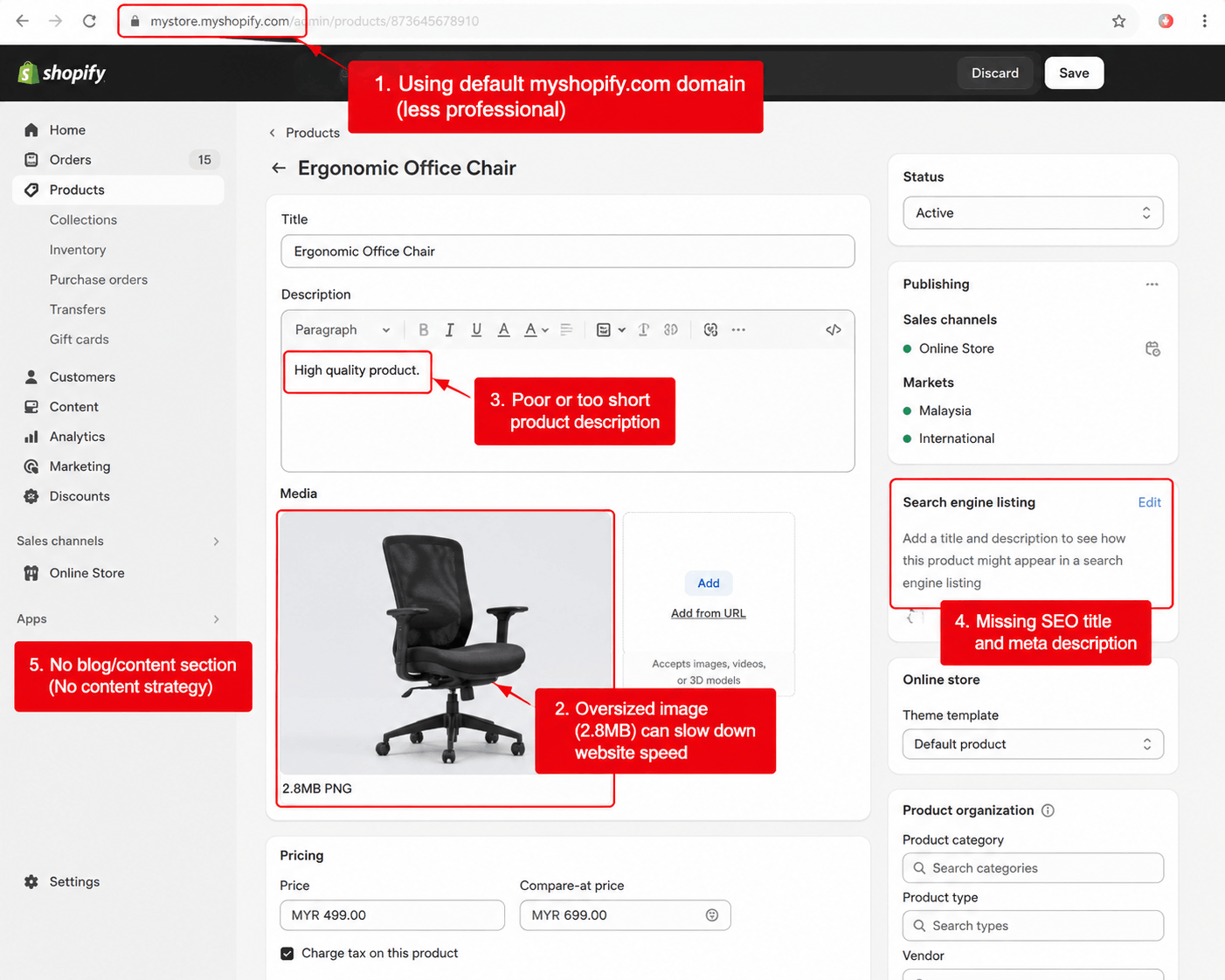
Task: Click the Settings gear in the sidebar
Action: click(31, 882)
